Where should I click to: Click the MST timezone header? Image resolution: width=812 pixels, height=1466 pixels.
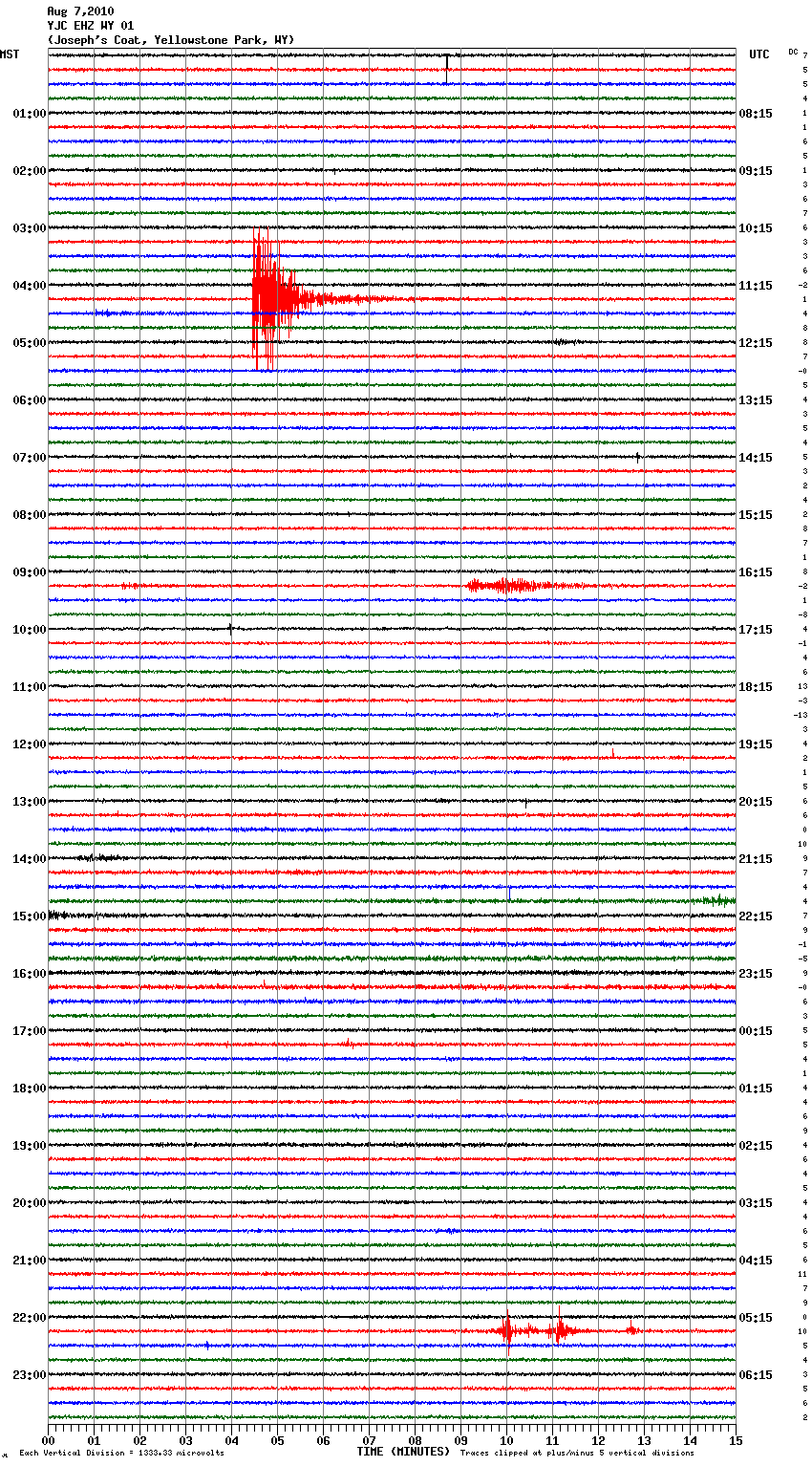pos(10,54)
